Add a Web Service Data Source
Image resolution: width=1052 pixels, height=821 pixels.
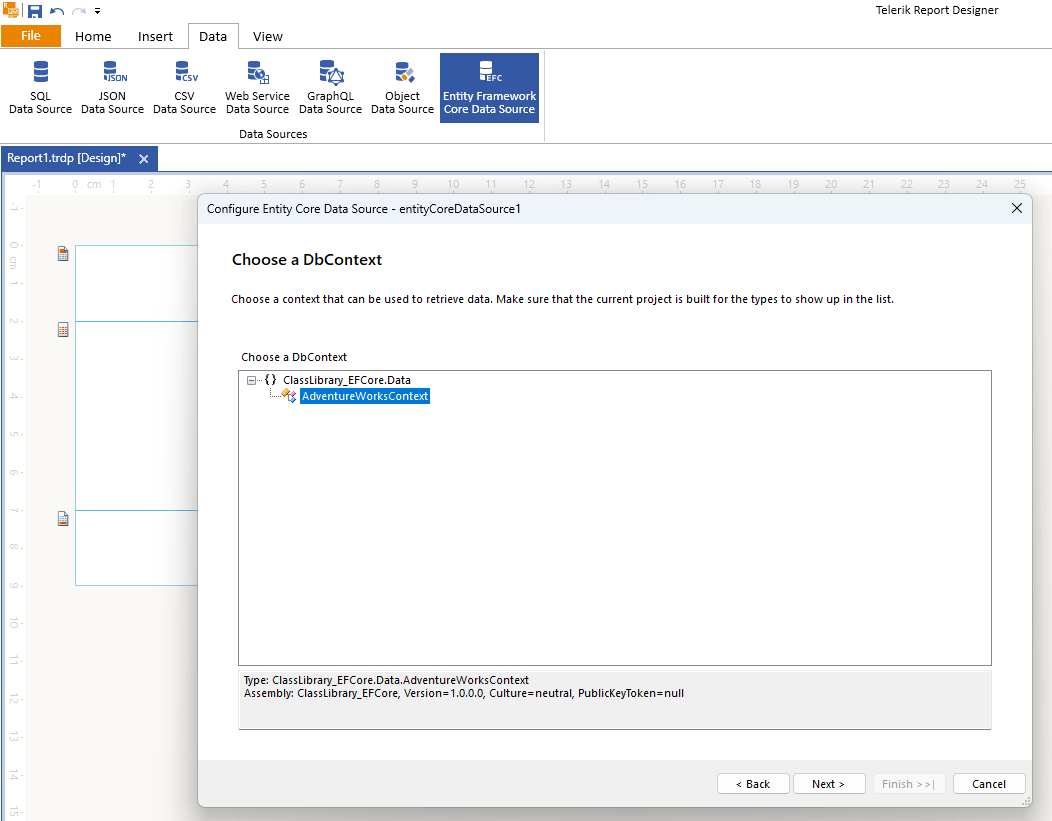[257, 88]
